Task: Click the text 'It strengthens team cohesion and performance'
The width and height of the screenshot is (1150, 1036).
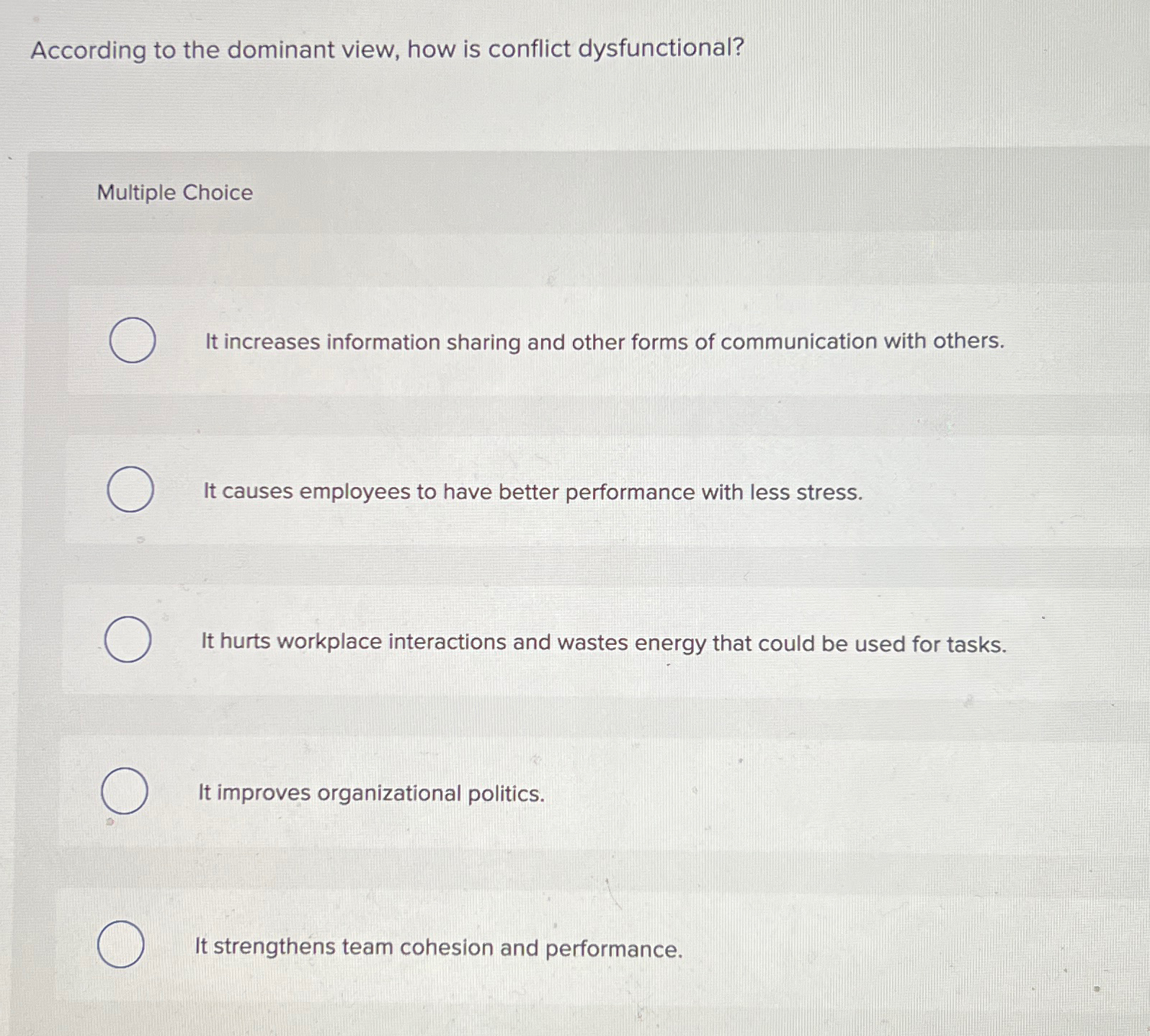Action: pos(438,947)
